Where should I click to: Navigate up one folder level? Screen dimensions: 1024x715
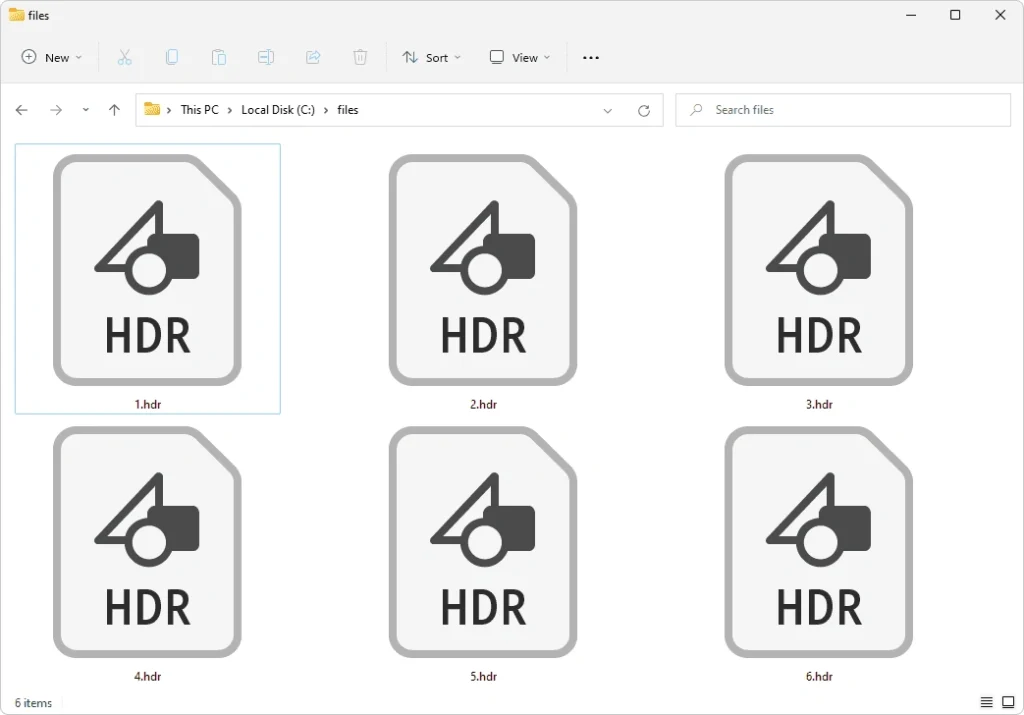pyautogui.click(x=114, y=110)
